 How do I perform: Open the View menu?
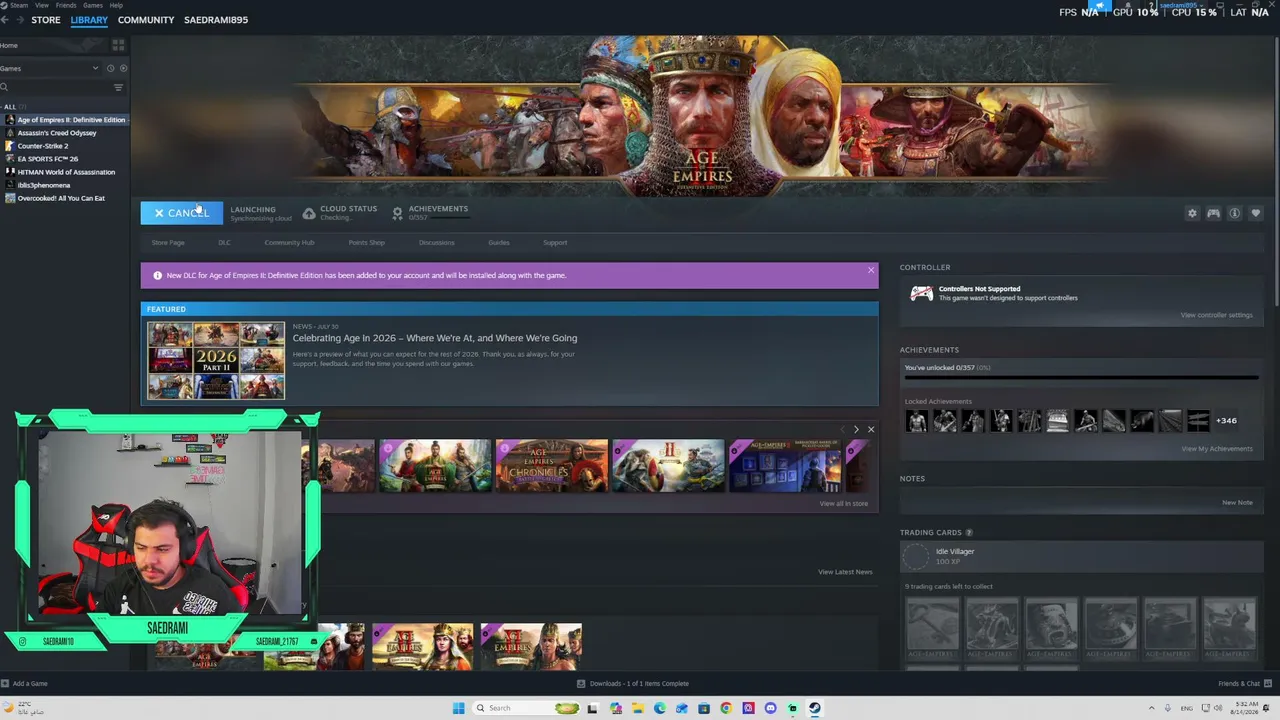pyautogui.click(x=42, y=5)
